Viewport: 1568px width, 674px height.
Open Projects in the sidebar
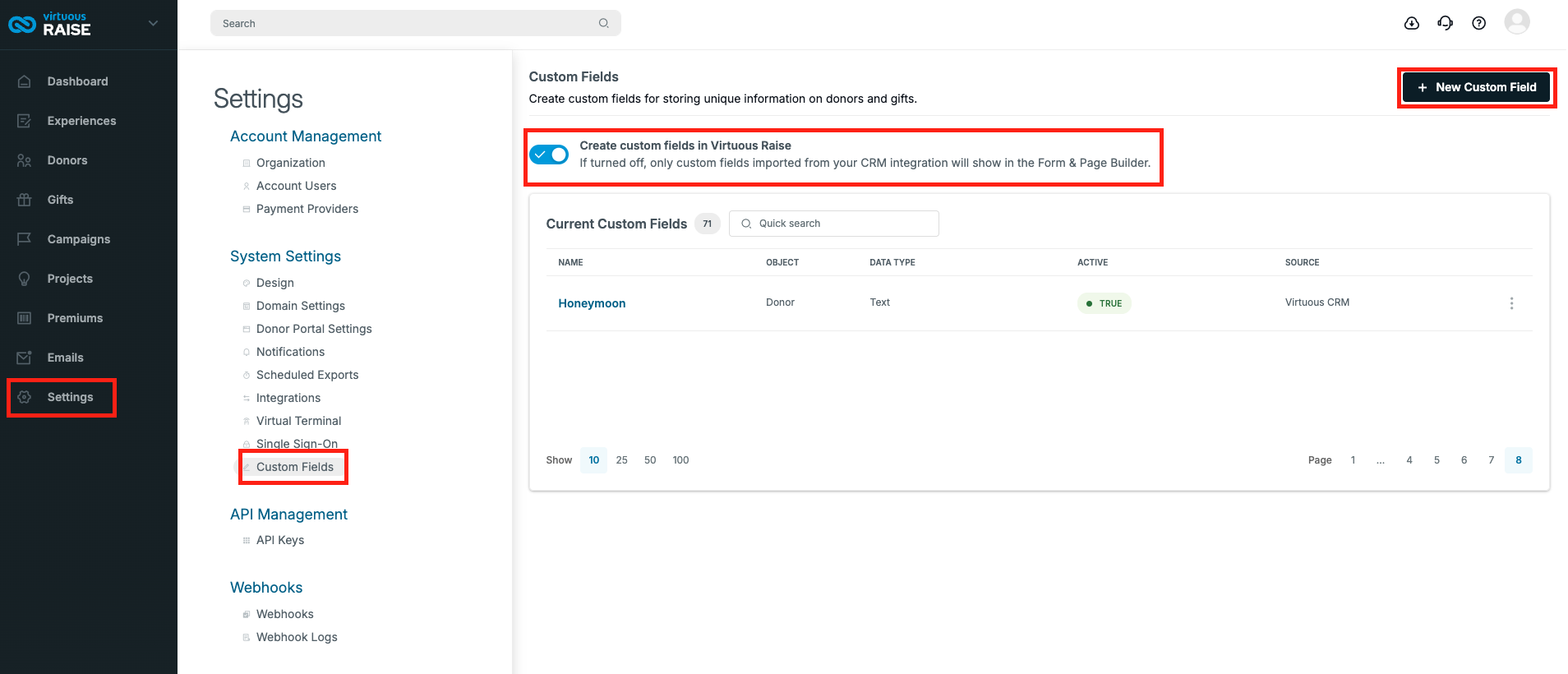tap(70, 279)
